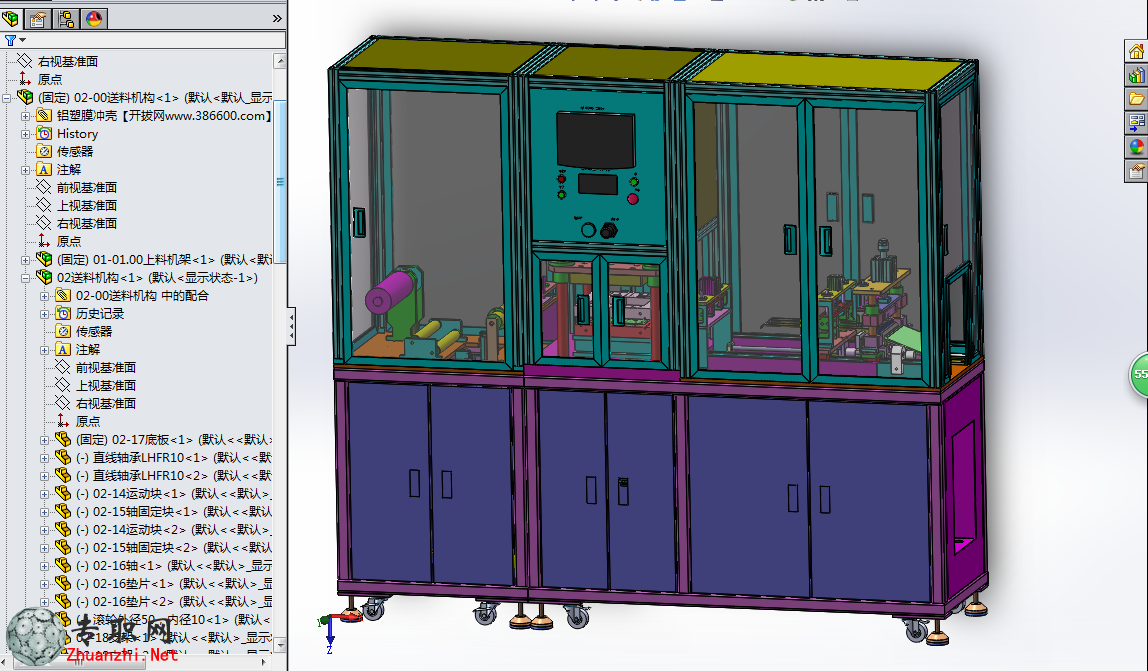Screen dimensions: 1148x671
Task: Expand the History folder
Action: point(26,134)
